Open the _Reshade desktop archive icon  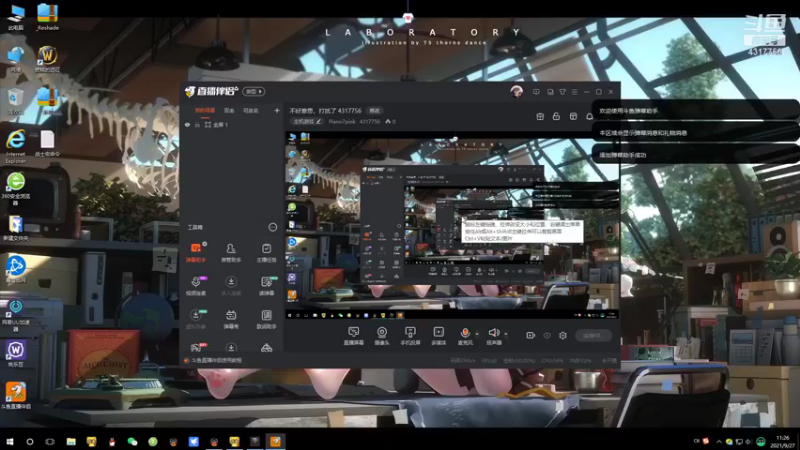tap(47, 17)
